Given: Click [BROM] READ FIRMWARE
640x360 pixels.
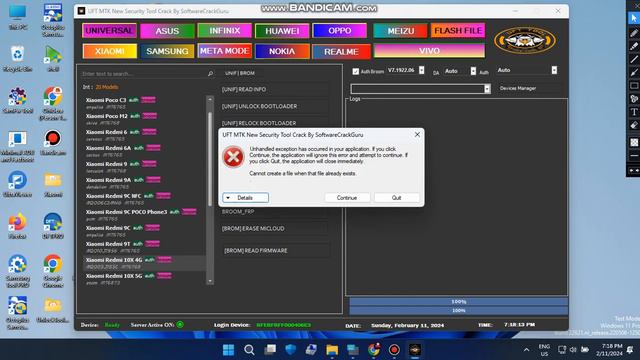Looking at the screenshot, I should click(276, 250).
